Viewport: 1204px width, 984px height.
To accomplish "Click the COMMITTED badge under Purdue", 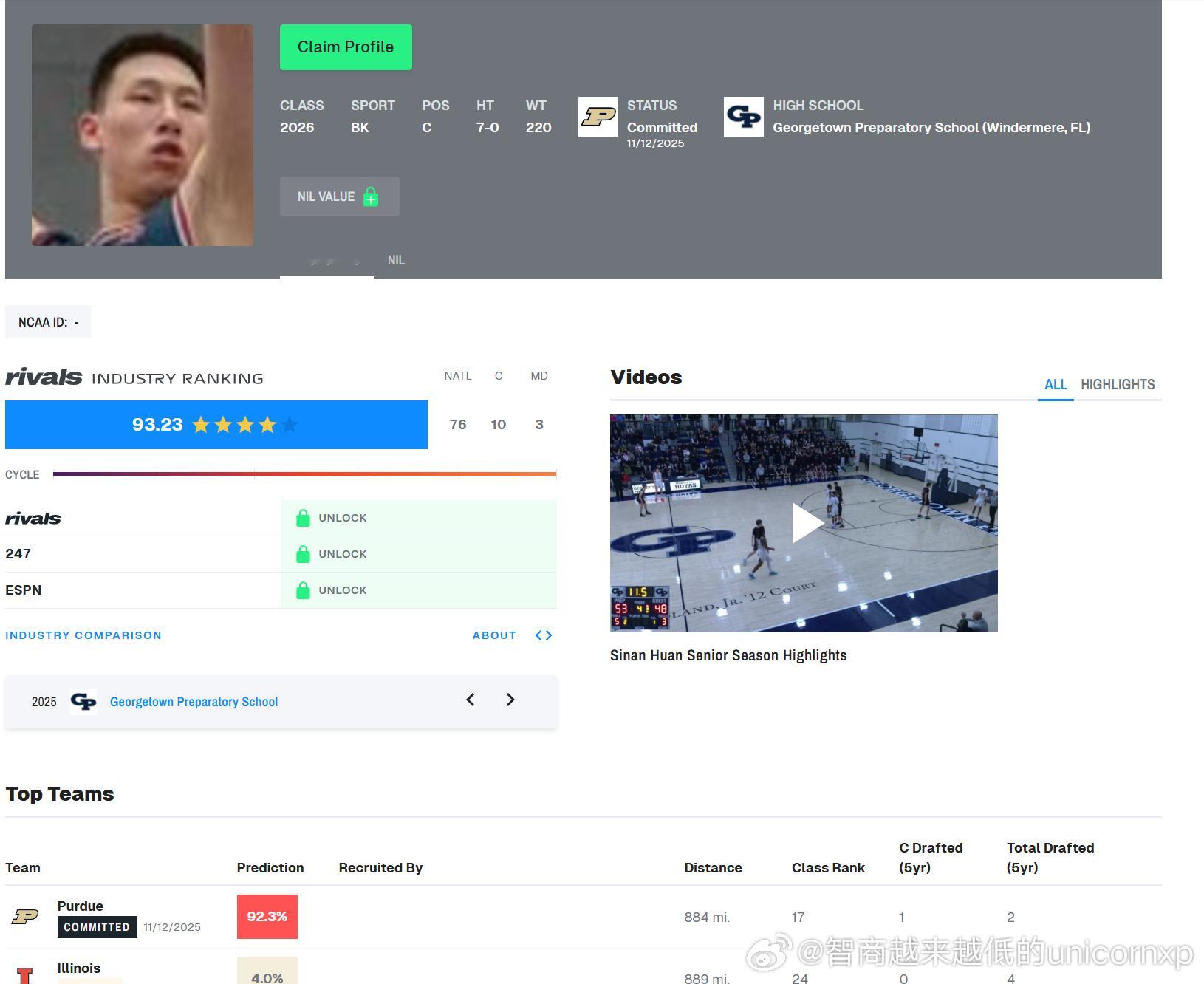I will pyautogui.click(x=97, y=927).
